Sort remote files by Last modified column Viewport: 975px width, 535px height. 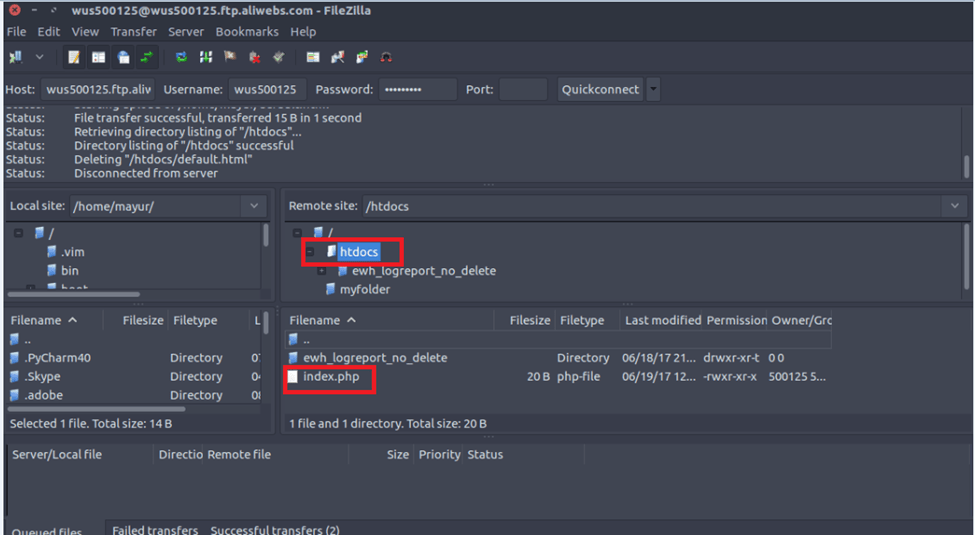tap(662, 320)
